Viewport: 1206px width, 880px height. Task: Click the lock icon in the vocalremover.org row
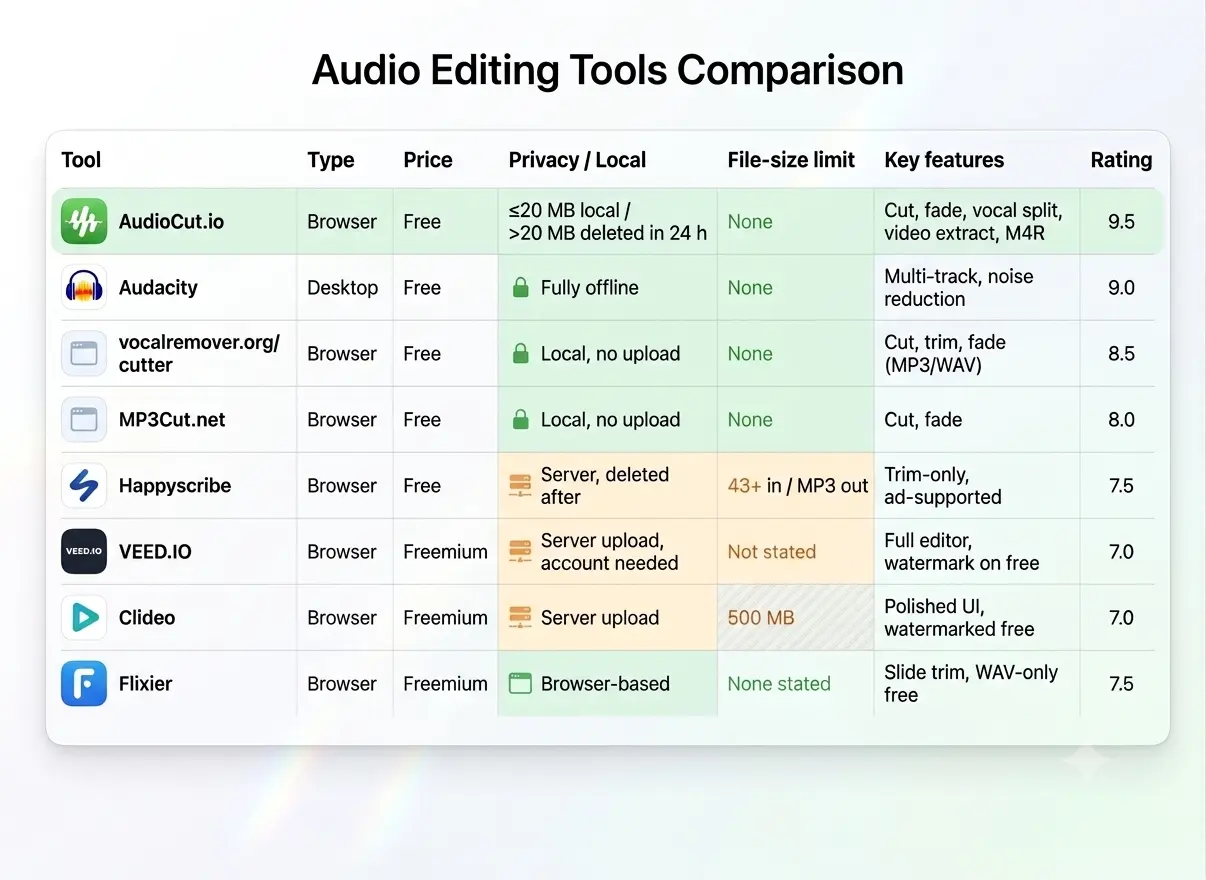pos(520,354)
